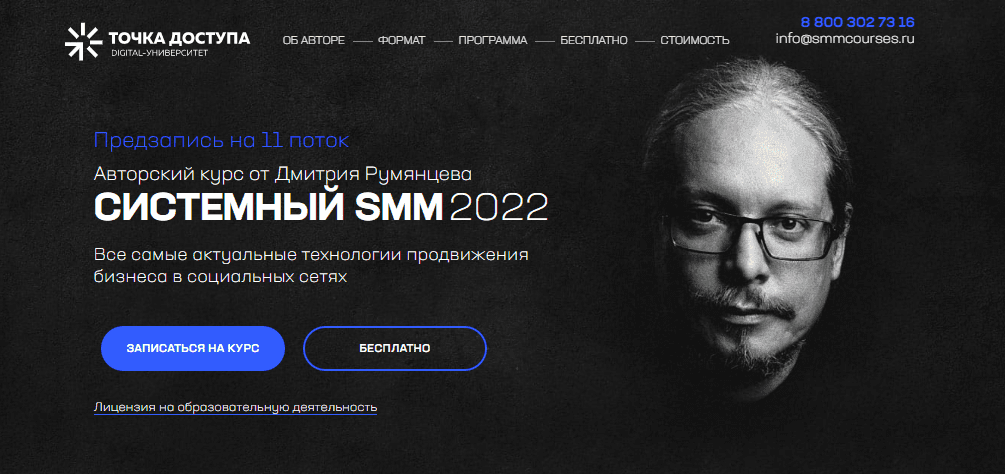Click the Digital-университет tagline under the logo

point(160,53)
